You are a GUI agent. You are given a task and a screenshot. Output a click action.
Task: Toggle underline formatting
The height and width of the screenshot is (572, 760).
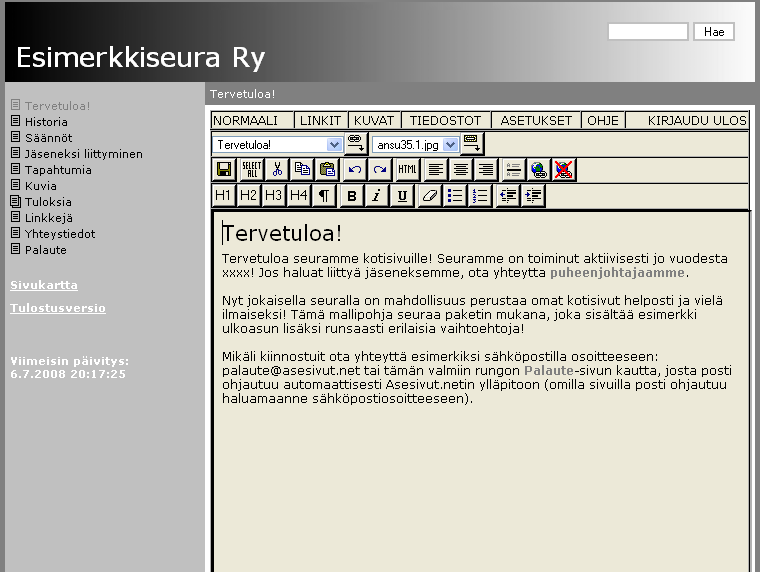coord(402,196)
